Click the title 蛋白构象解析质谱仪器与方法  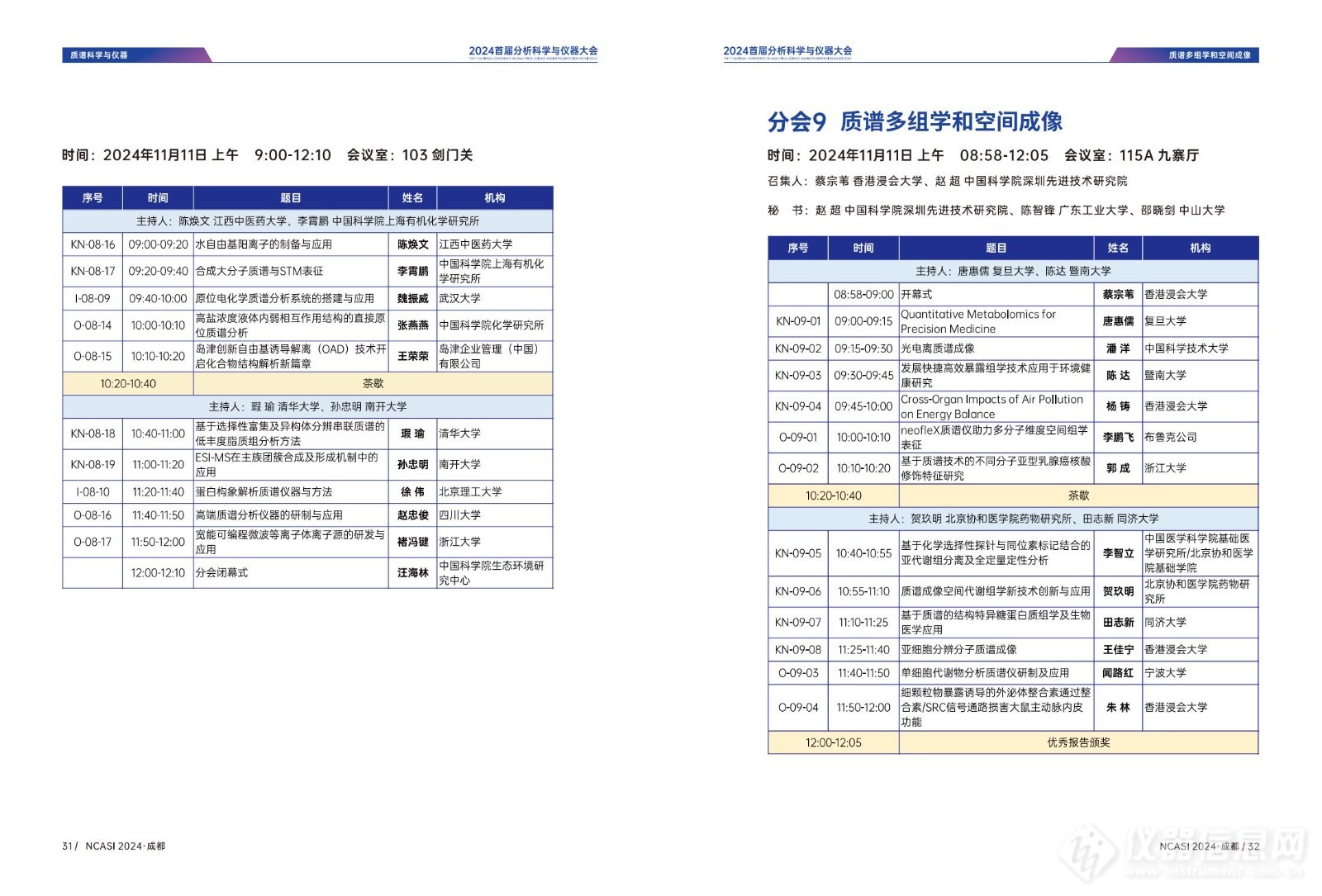coord(264,491)
